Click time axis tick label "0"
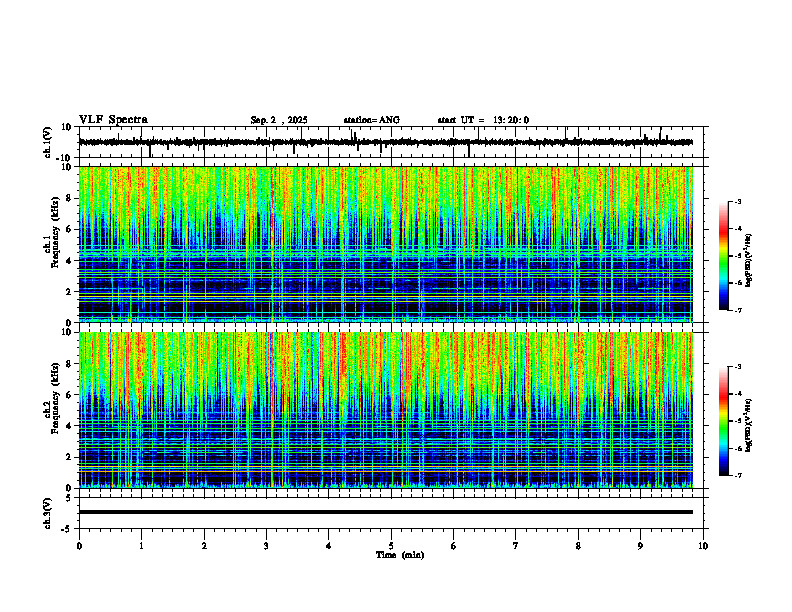 point(79,546)
